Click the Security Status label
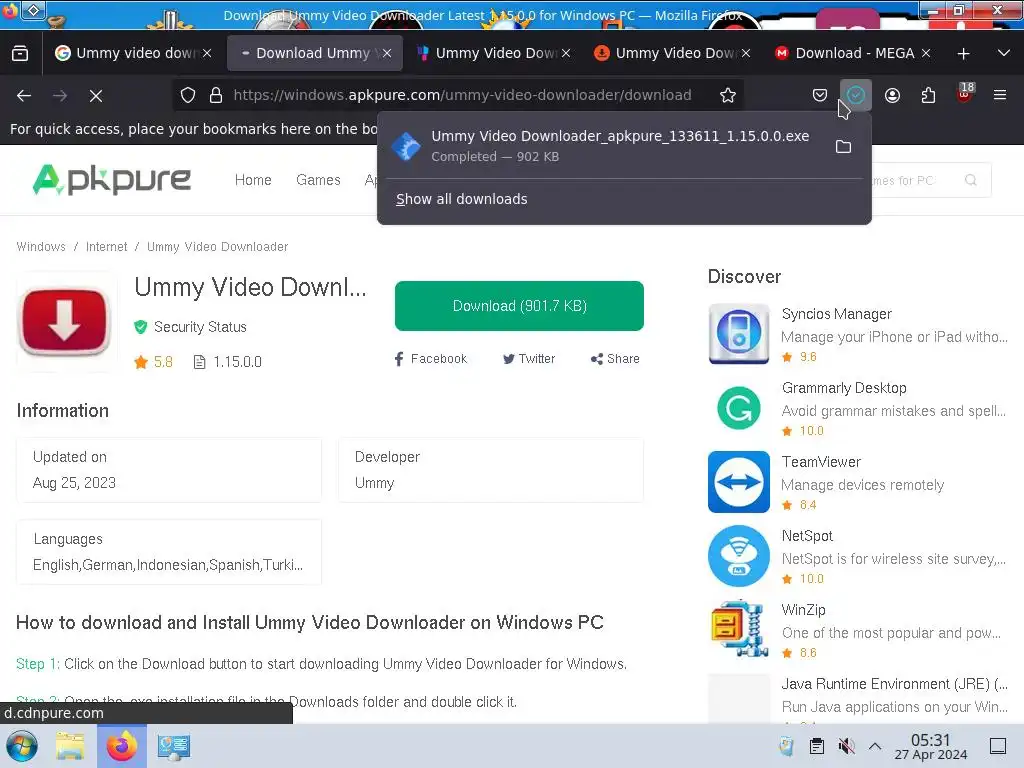 coord(200,327)
